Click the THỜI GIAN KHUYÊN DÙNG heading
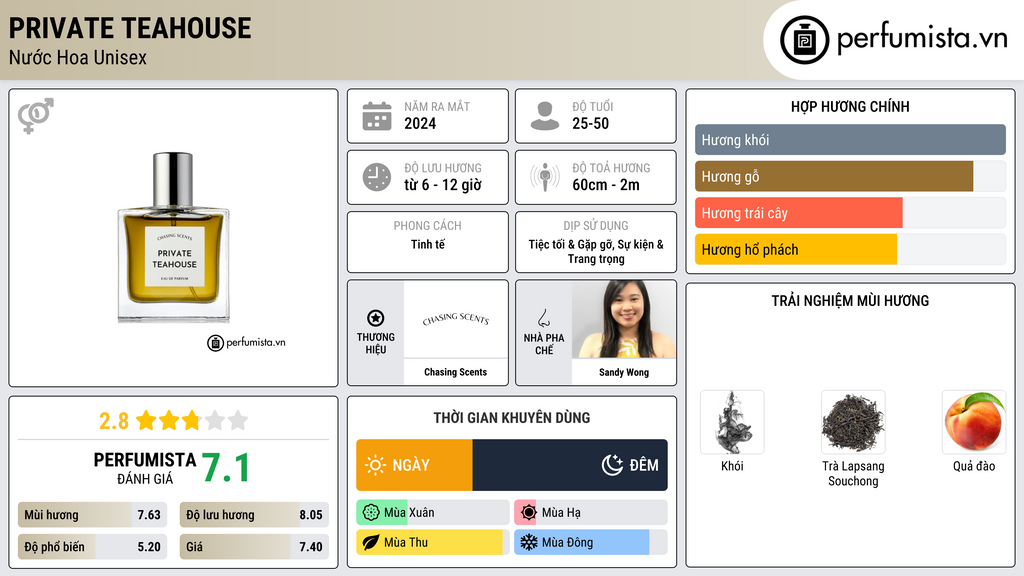Viewport: 1024px width, 576px height. pos(512,418)
